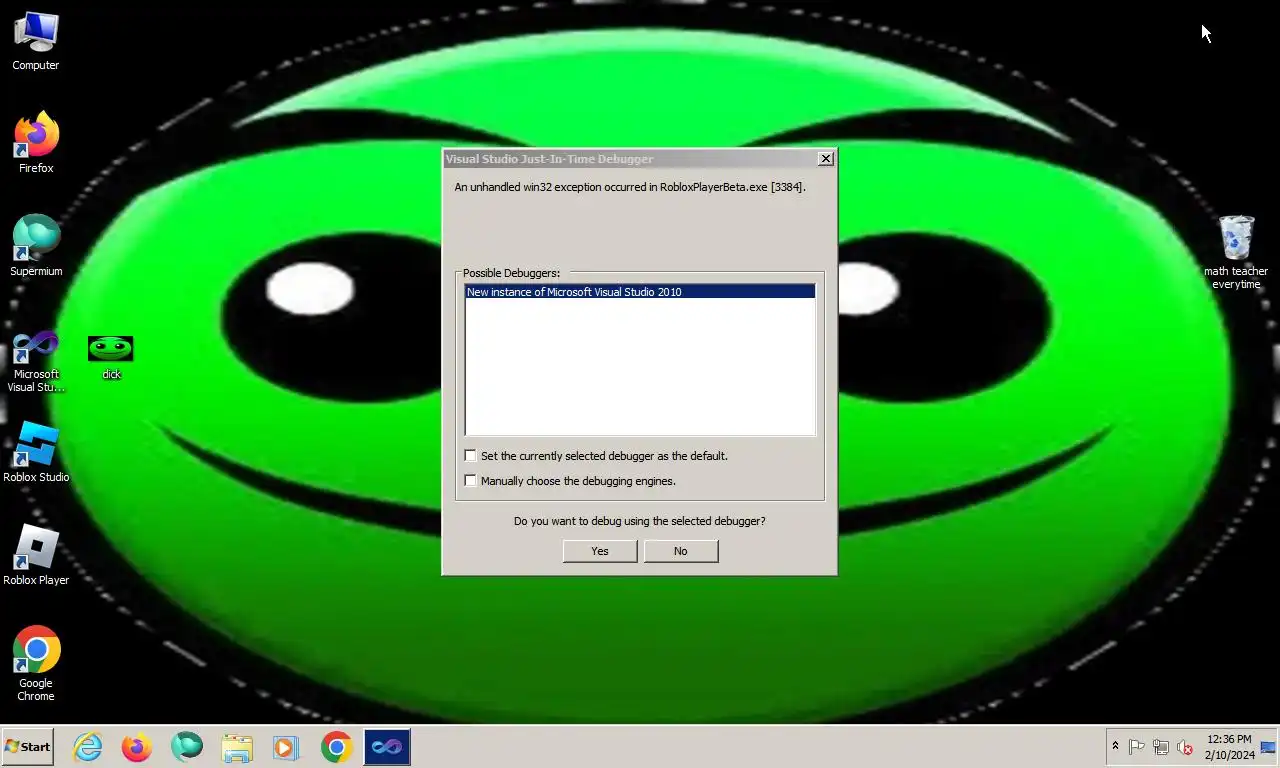The height and width of the screenshot is (768, 1280).
Task: Select New instance of Microsoft Visual Studio 2010
Action: click(640, 292)
